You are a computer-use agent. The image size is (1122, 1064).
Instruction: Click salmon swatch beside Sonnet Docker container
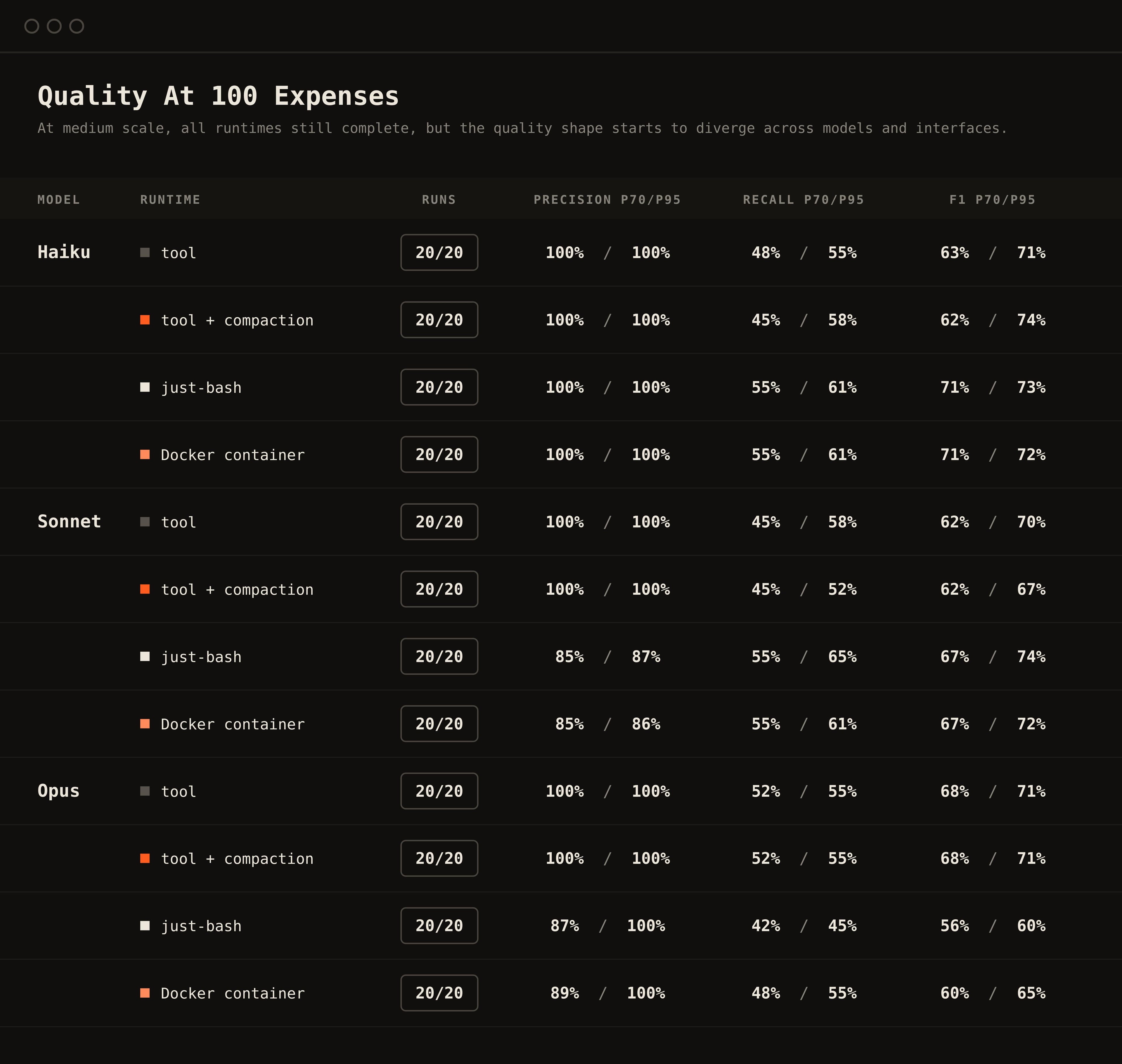pos(145,724)
